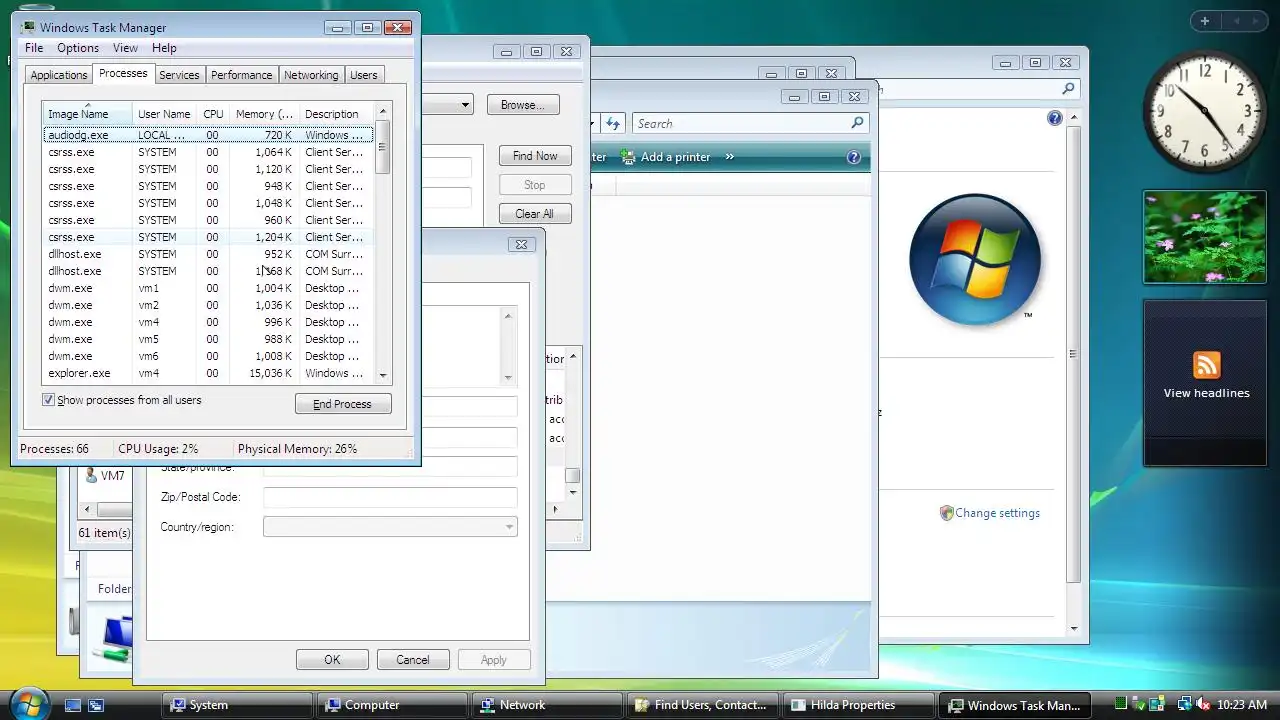Toggle Show processes from all users
The image size is (1280, 720).
click(48, 400)
